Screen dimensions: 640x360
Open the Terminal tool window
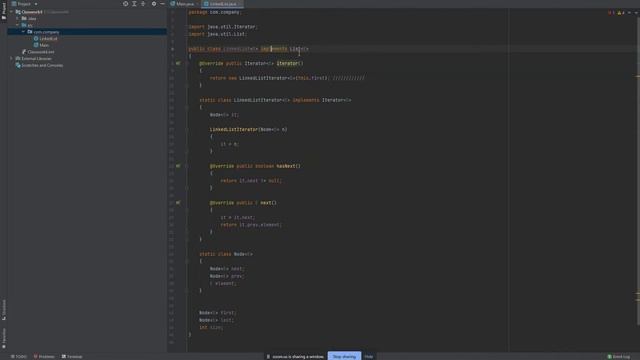[x=72, y=356]
